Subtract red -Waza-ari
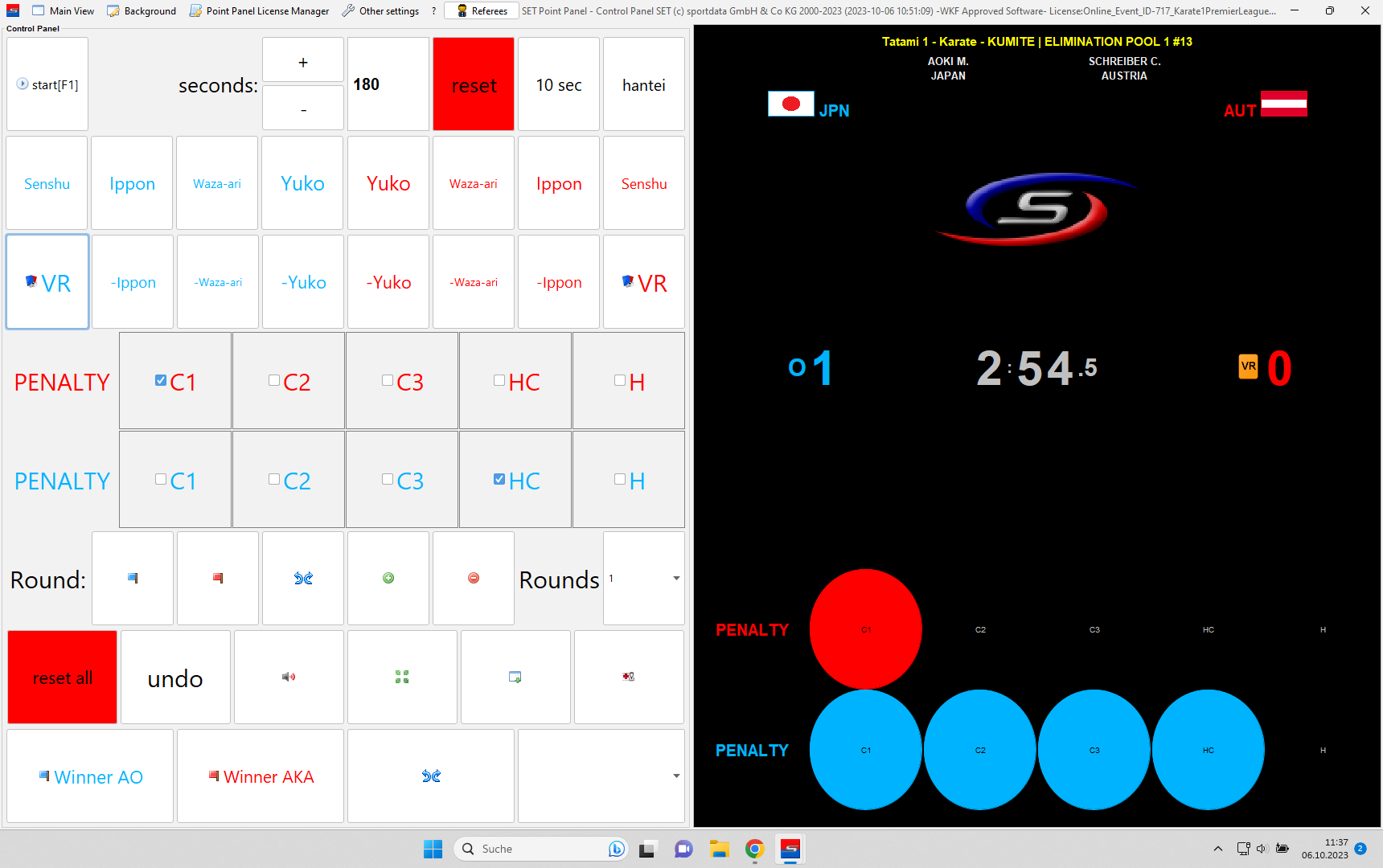Image resolution: width=1383 pixels, height=868 pixels. point(474,282)
